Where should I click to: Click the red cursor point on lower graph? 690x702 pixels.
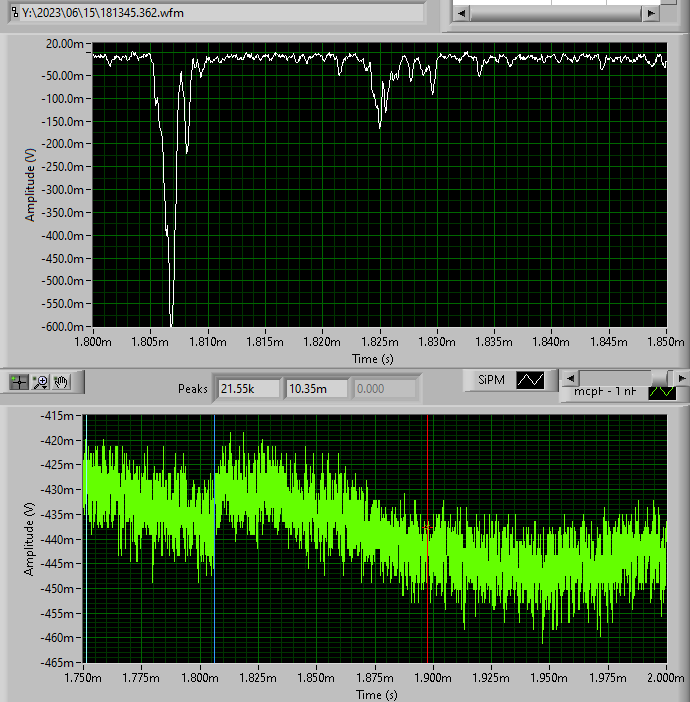click(428, 527)
